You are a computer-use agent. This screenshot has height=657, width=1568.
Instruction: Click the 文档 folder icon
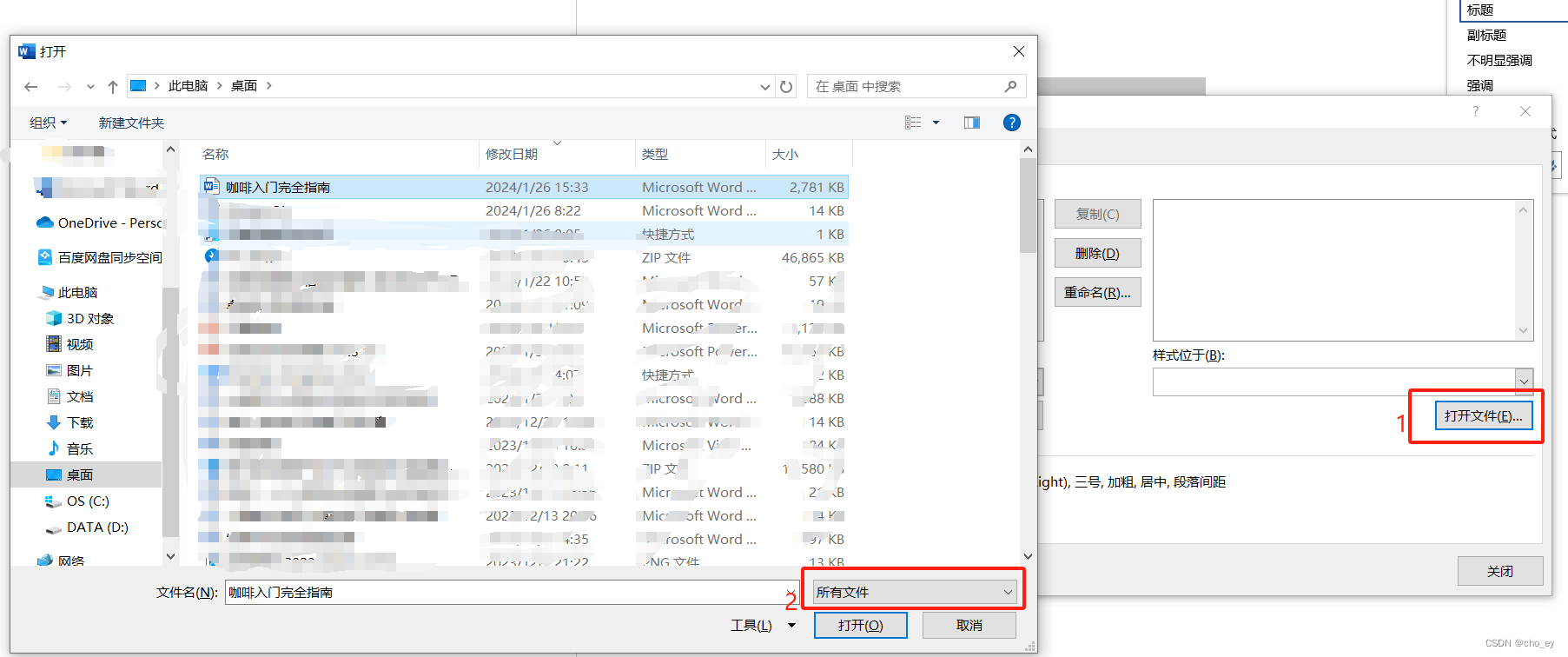54,396
